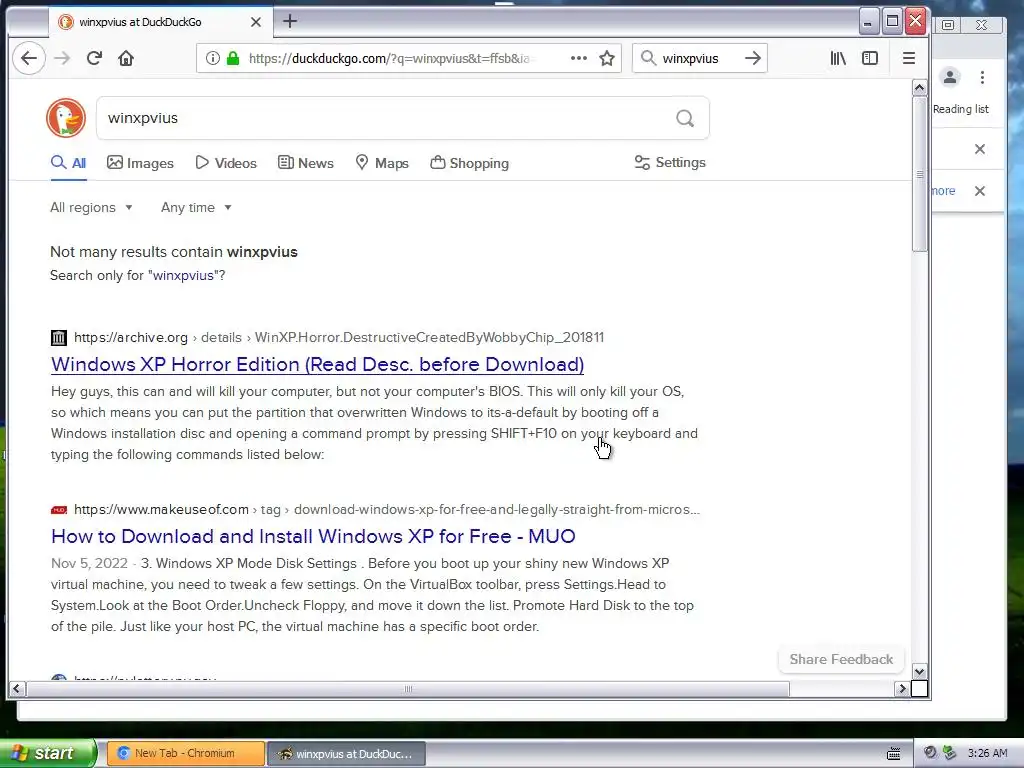
Task: Open Windows XP Horror Edition result link
Action: tap(317, 364)
